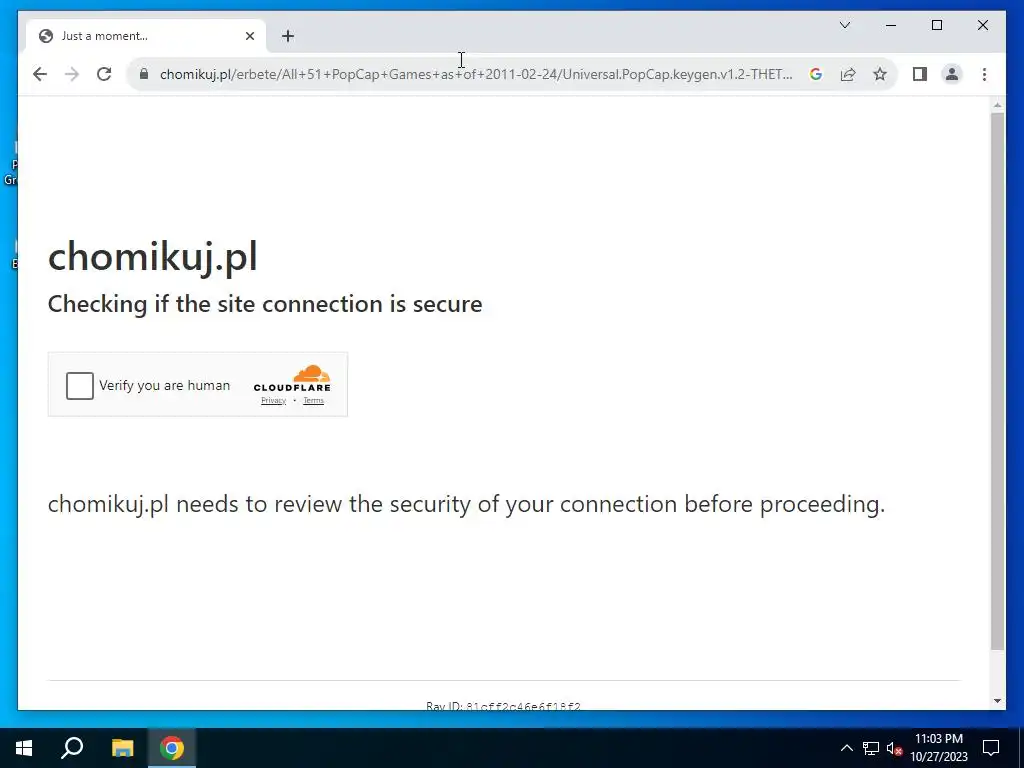Open the share this page icon
This screenshot has width=1024, height=768.
(848, 74)
